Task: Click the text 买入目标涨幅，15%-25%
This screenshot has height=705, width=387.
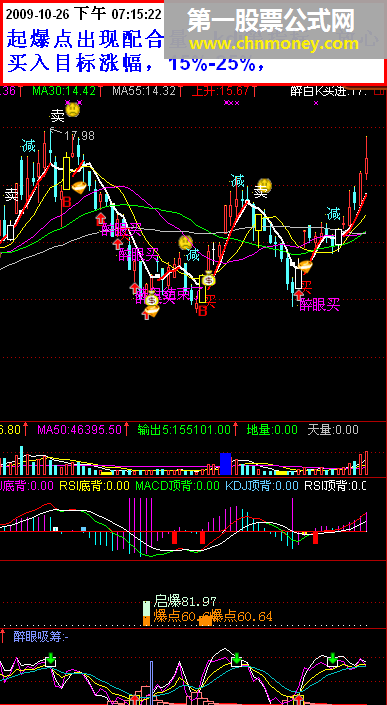Action: (137, 64)
